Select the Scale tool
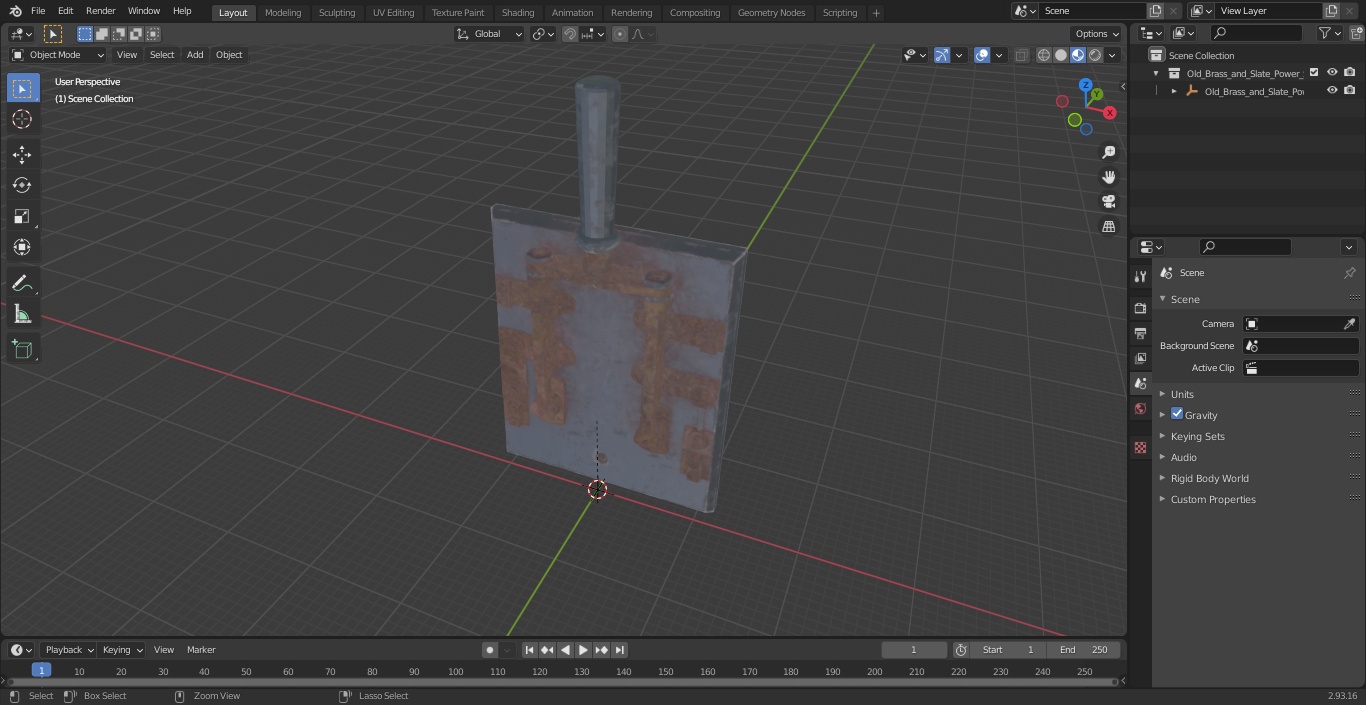Screen dimensions: 1366x705 tap(22, 216)
